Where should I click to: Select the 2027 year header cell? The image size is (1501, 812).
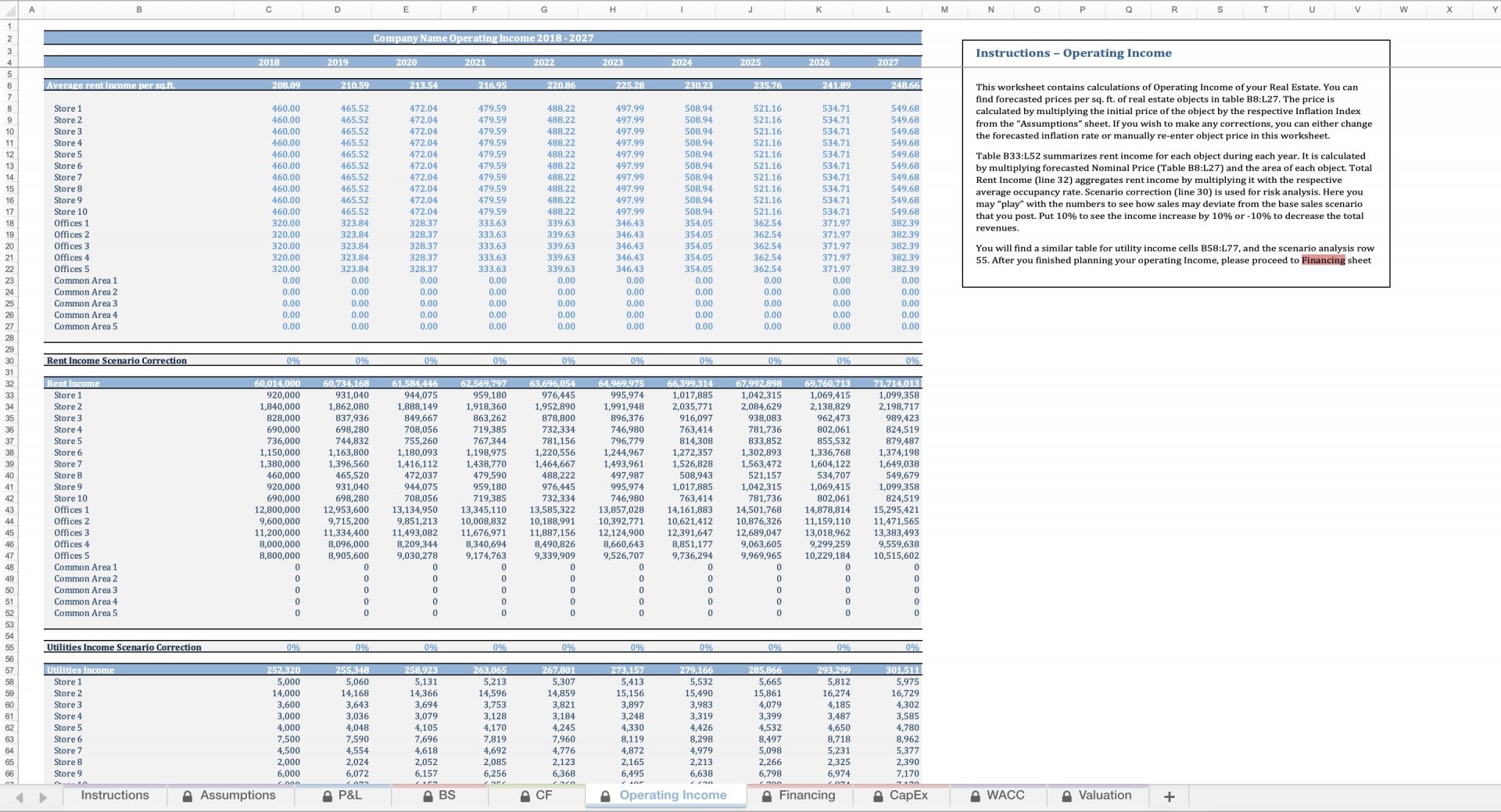pos(887,63)
